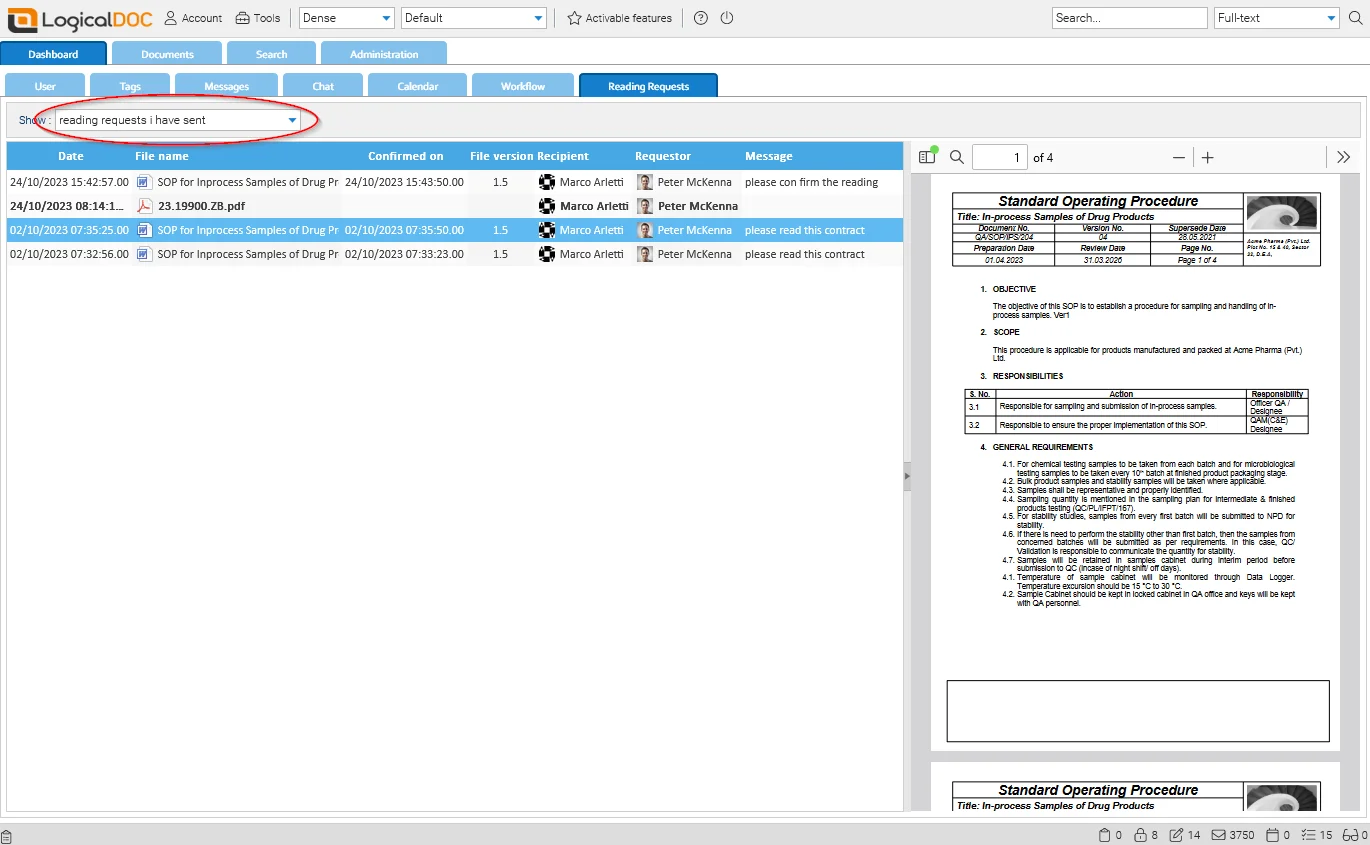Screen dimensions: 1370x845
Task: Click the checked-out documents pencil icon in status bar
Action: [x=1177, y=834]
